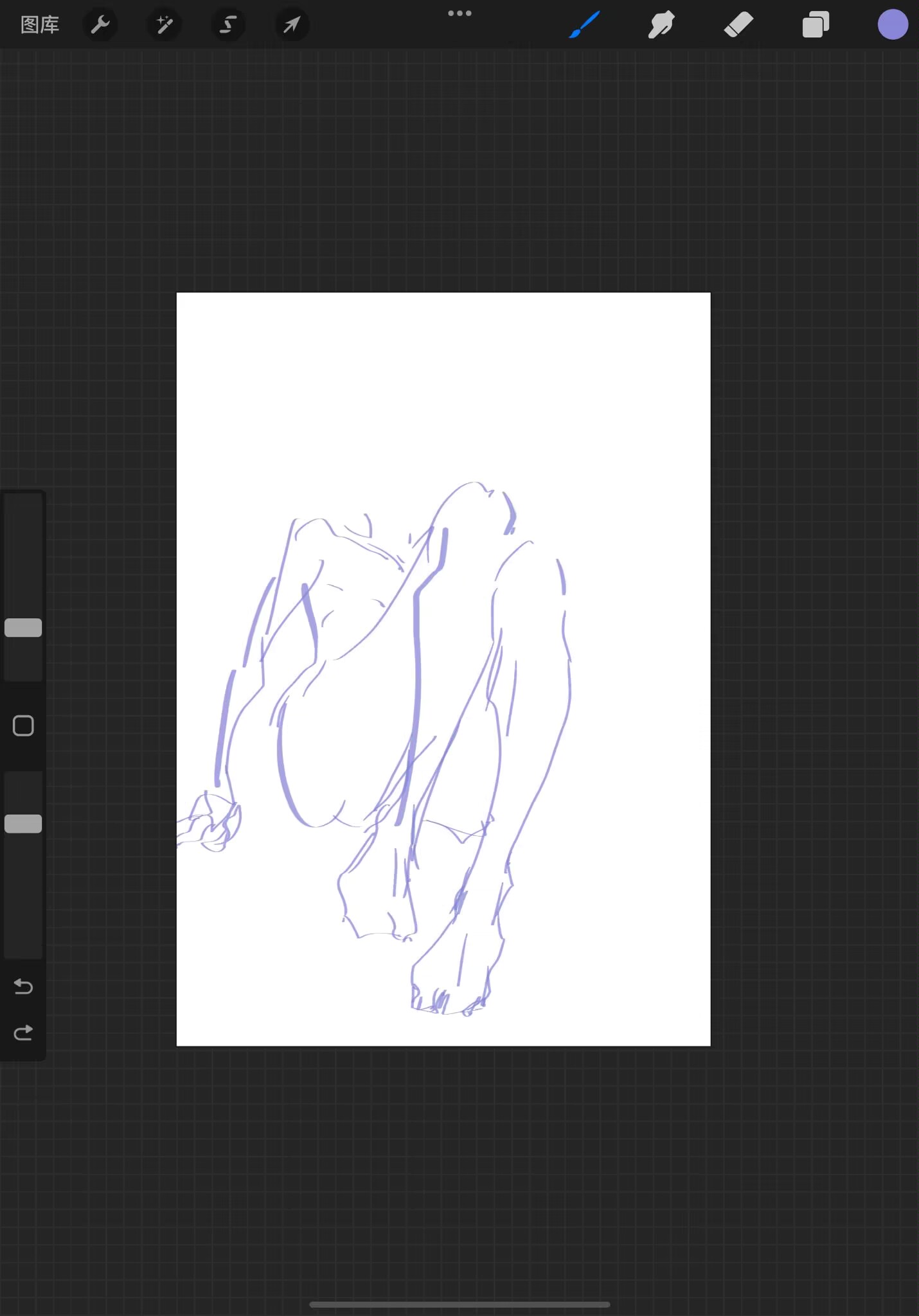Open the Adjustments magic wand menu
Viewport: 919px width, 1316px height.
(x=164, y=25)
